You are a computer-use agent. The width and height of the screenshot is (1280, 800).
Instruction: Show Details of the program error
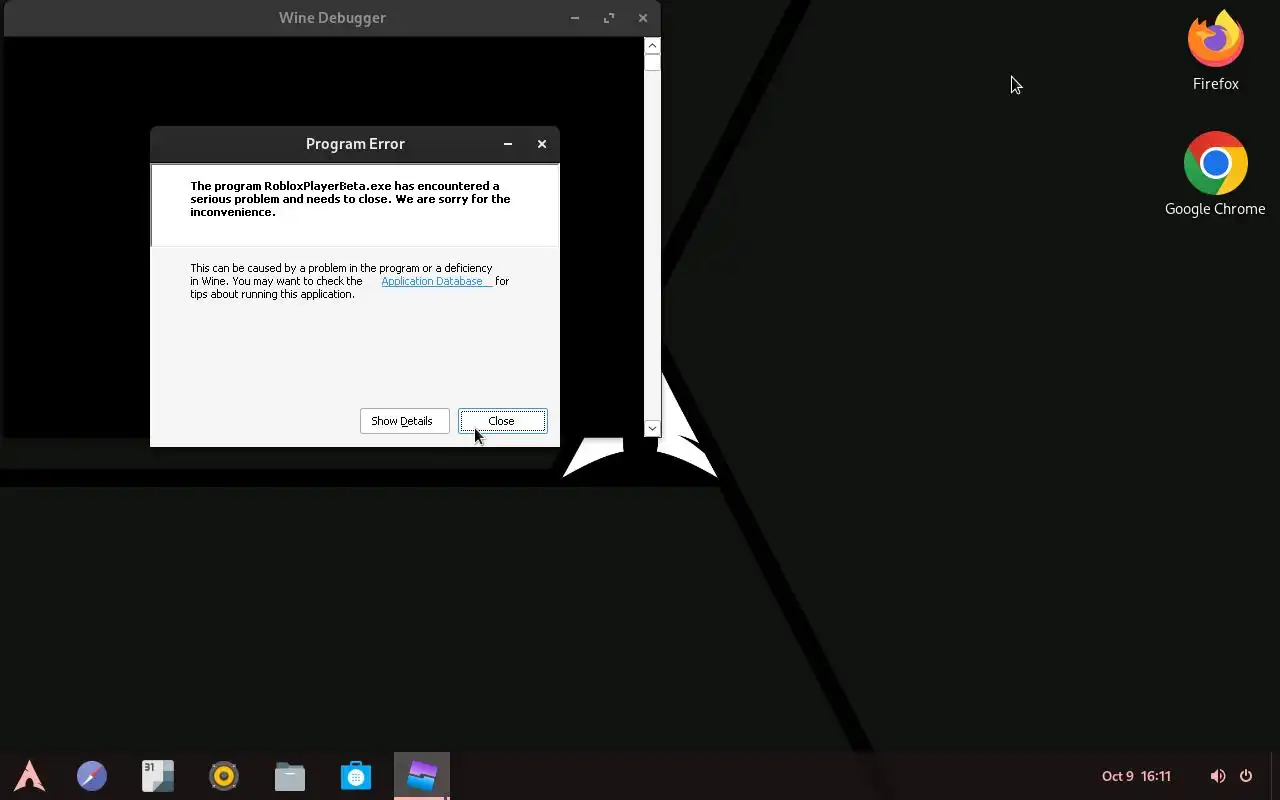403,421
